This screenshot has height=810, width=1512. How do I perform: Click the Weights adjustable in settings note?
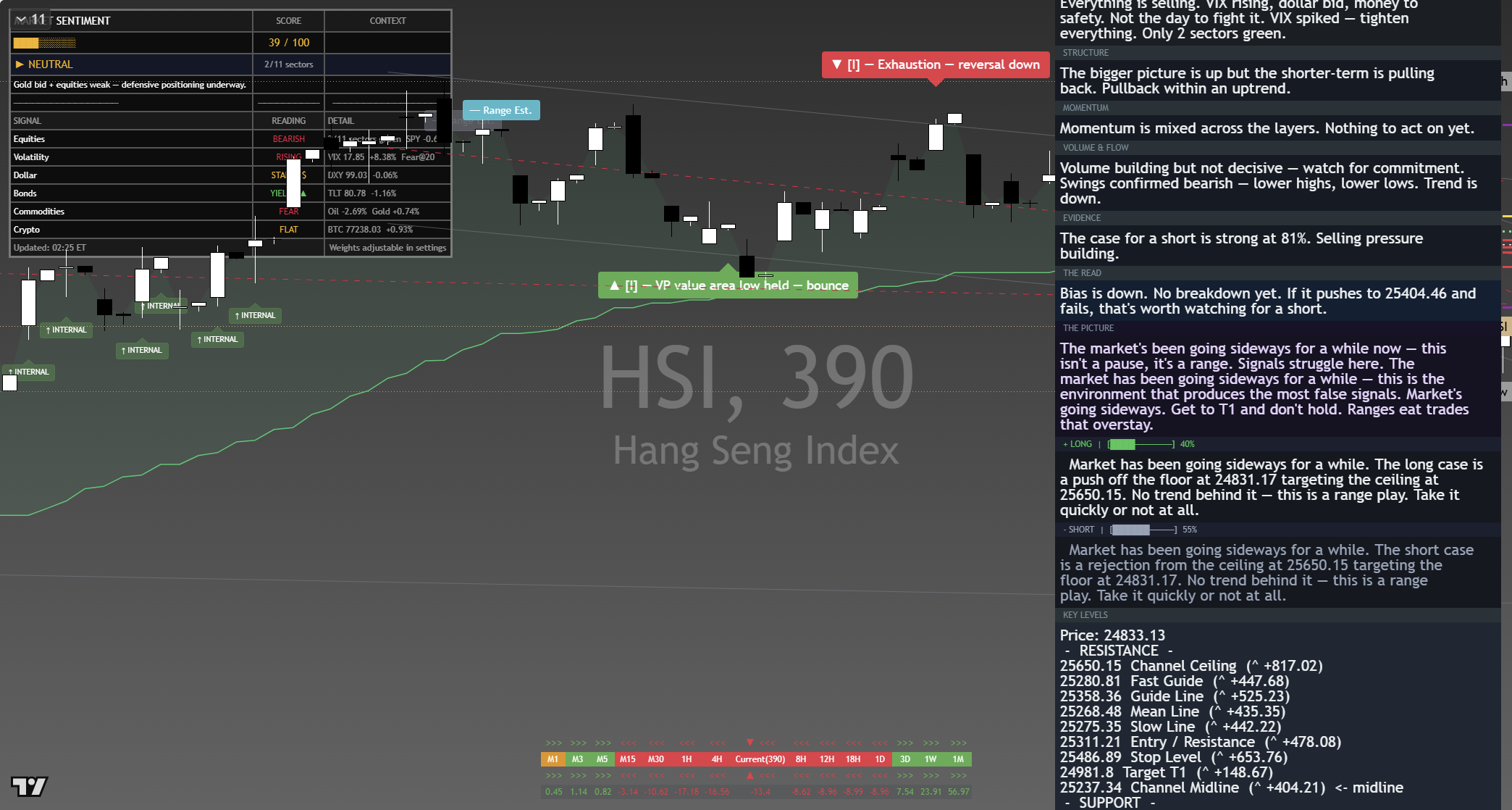coord(387,248)
